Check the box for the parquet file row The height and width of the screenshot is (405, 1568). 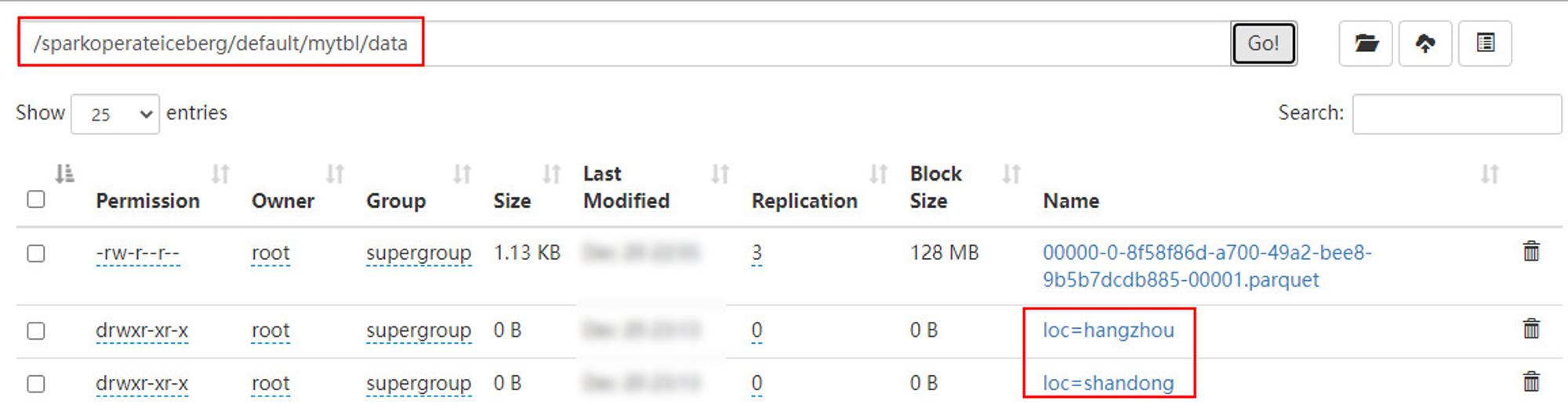pyautogui.click(x=36, y=254)
